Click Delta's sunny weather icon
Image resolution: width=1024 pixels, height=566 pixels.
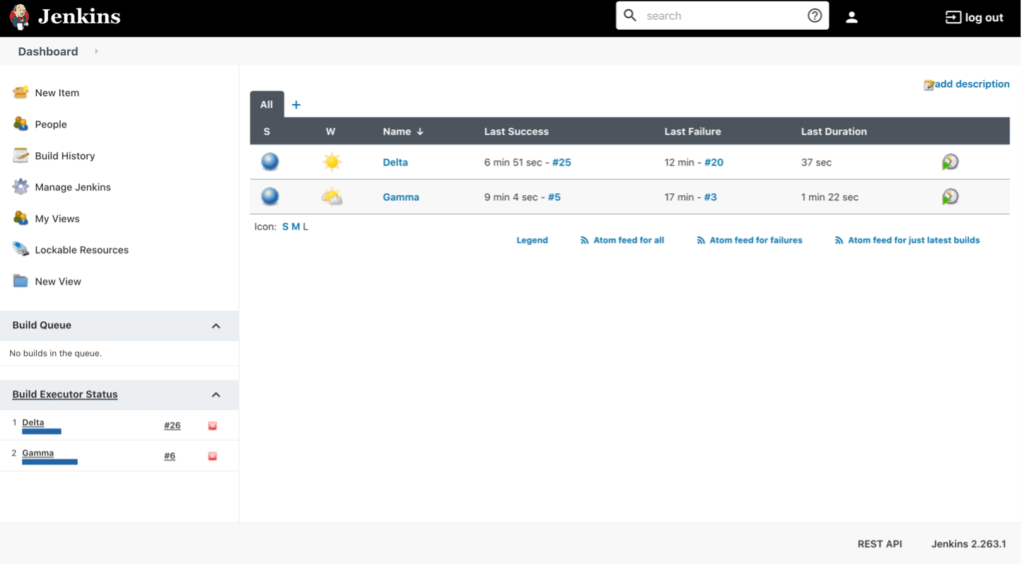pyautogui.click(x=332, y=161)
